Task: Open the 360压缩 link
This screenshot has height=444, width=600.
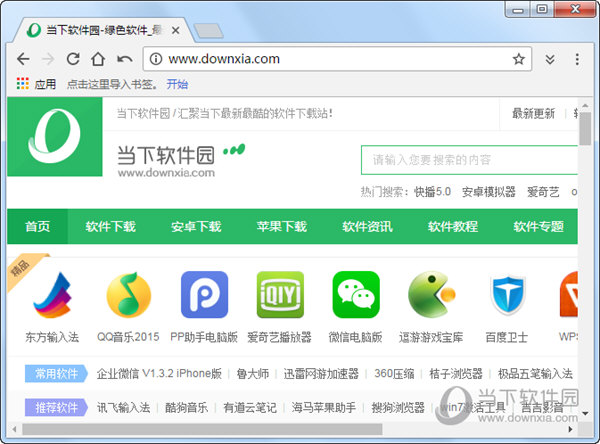Action: tap(394, 374)
